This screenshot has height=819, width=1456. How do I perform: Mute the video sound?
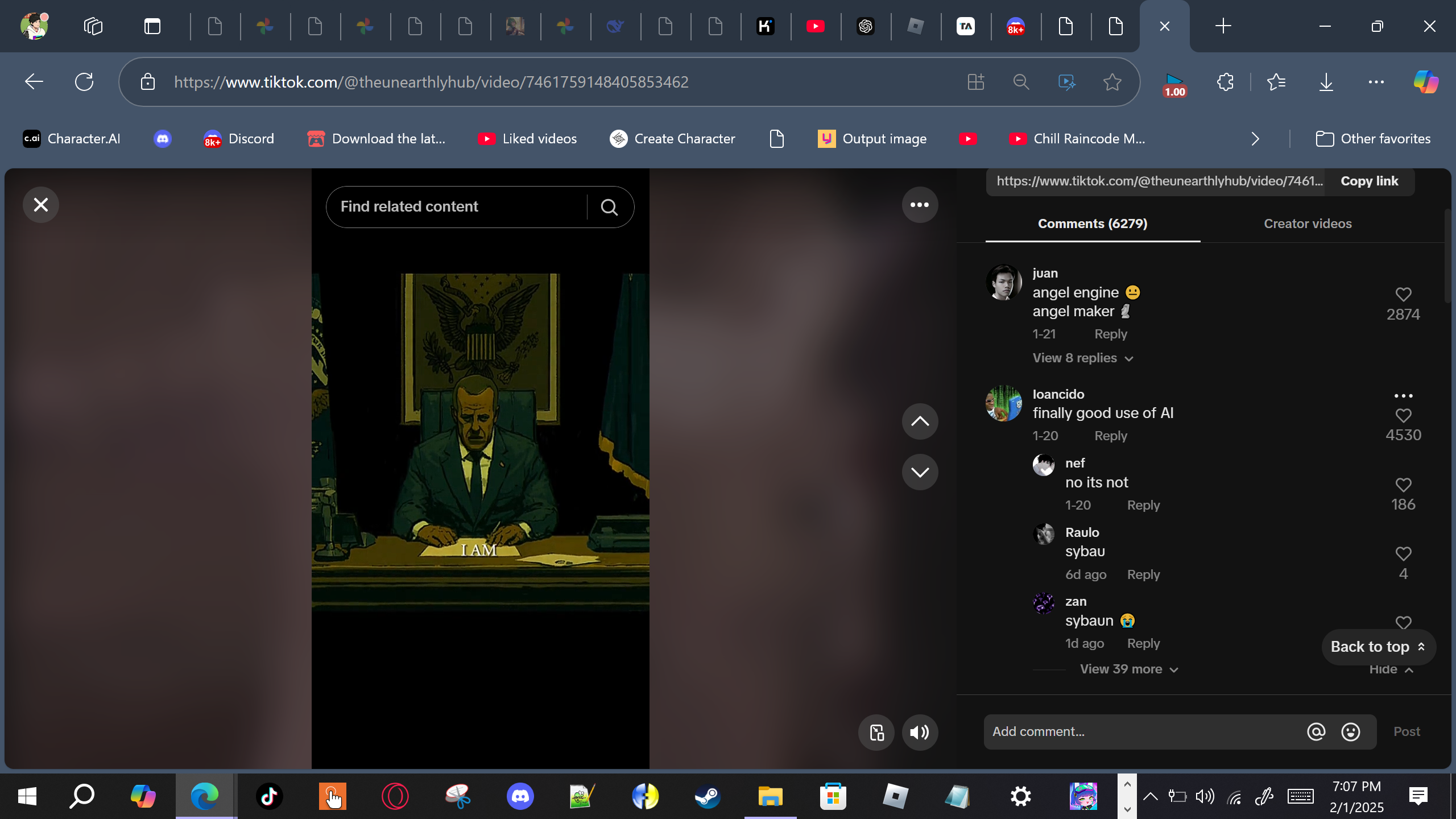[919, 733]
